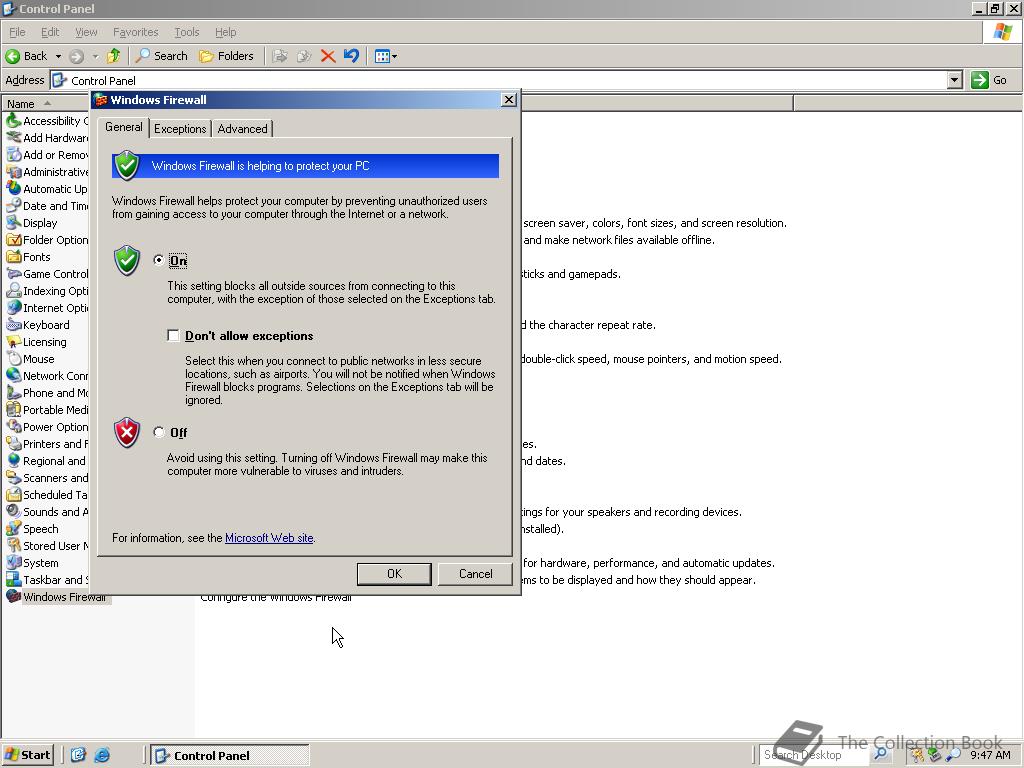Open the Tools menu
Image resolution: width=1024 pixels, height=768 pixels.
186,32
